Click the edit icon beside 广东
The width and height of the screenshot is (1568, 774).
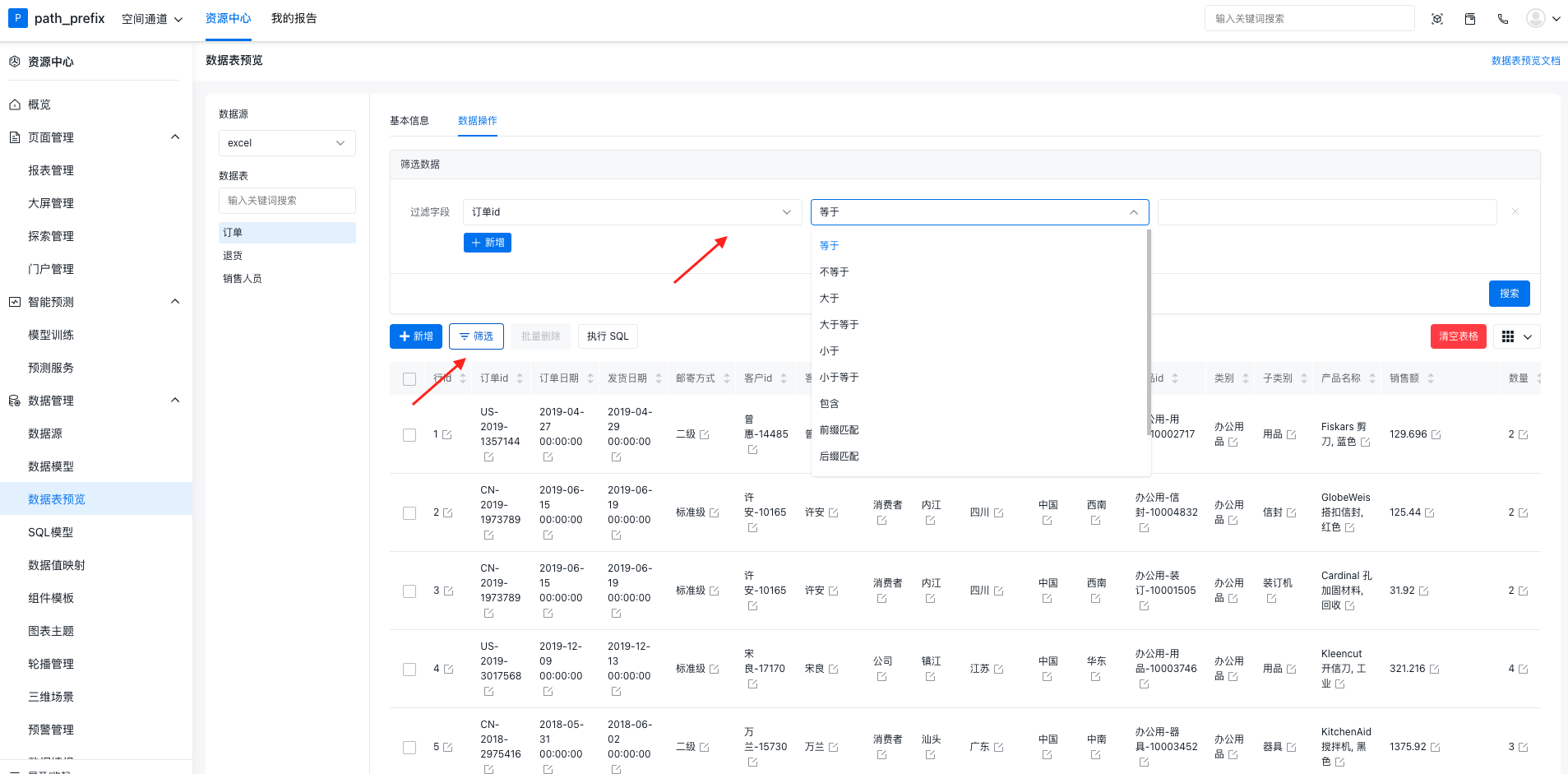(x=998, y=748)
